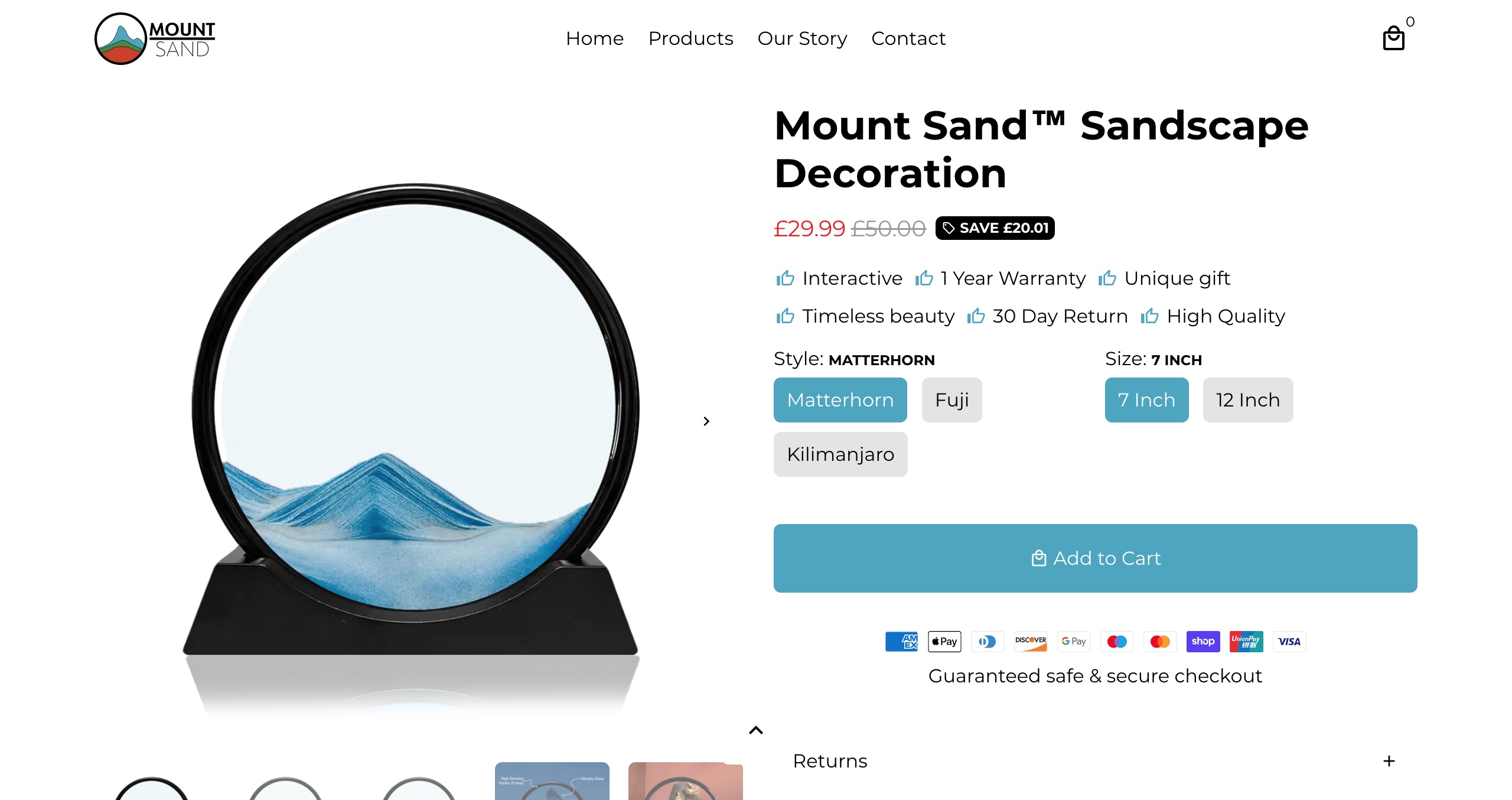This screenshot has width=1512, height=800.
Task: Click the Mount Sand logo
Action: point(155,38)
